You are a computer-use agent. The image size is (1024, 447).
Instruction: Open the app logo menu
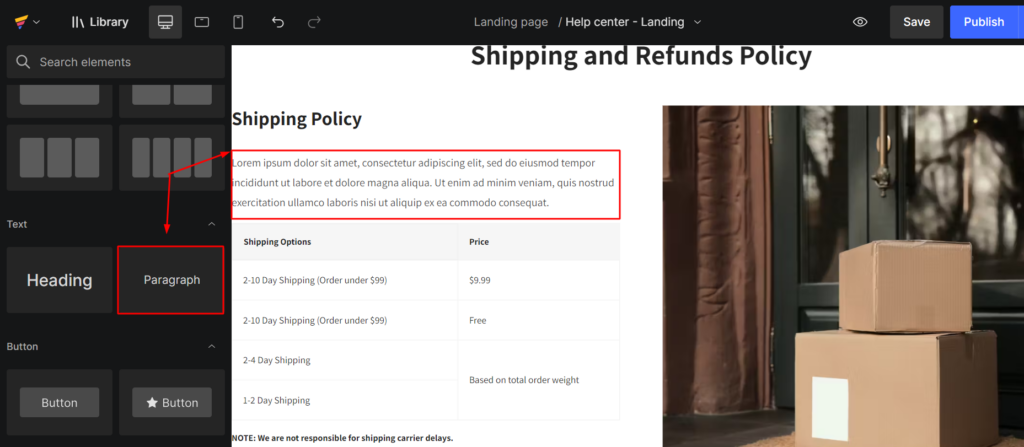(x=27, y=22)
